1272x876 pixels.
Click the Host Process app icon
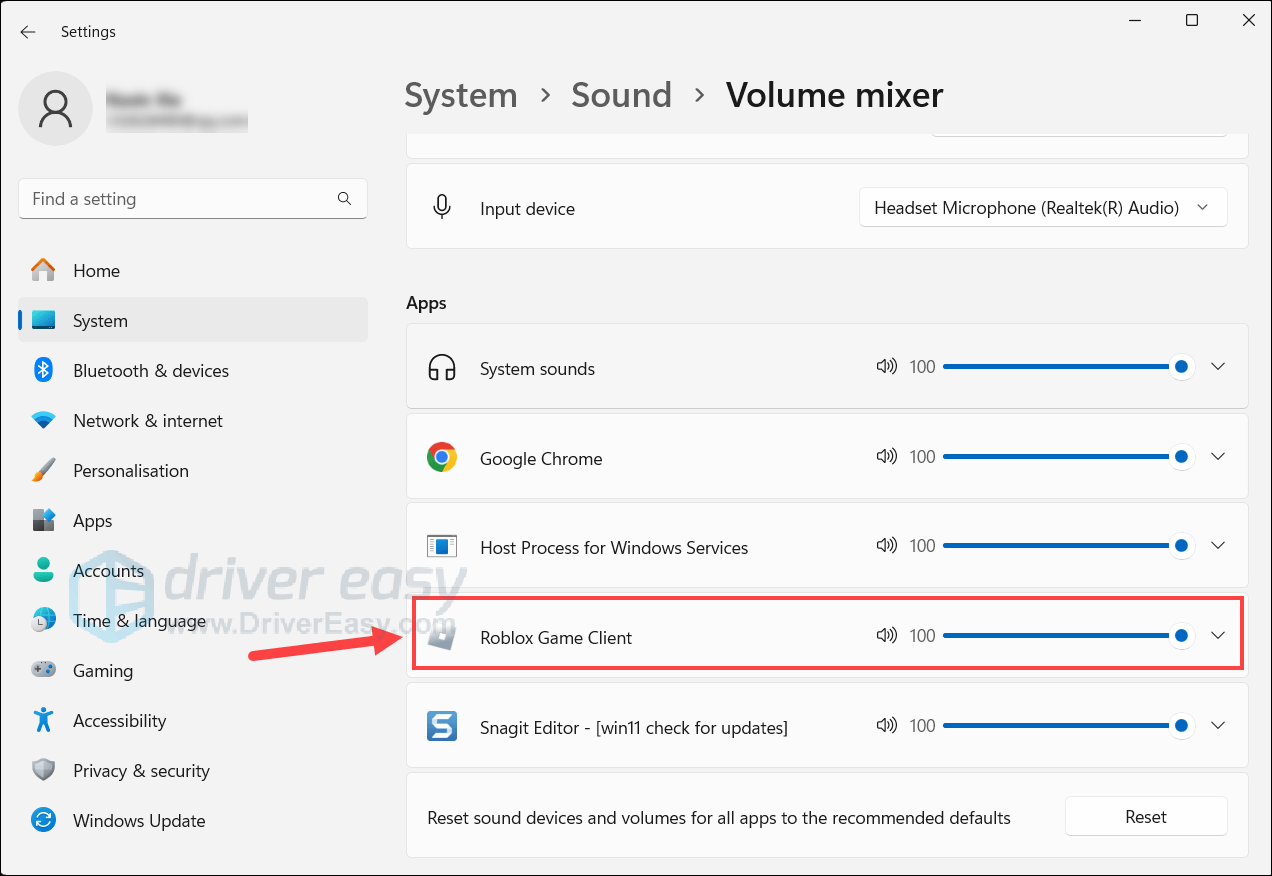tap(441, 547)
